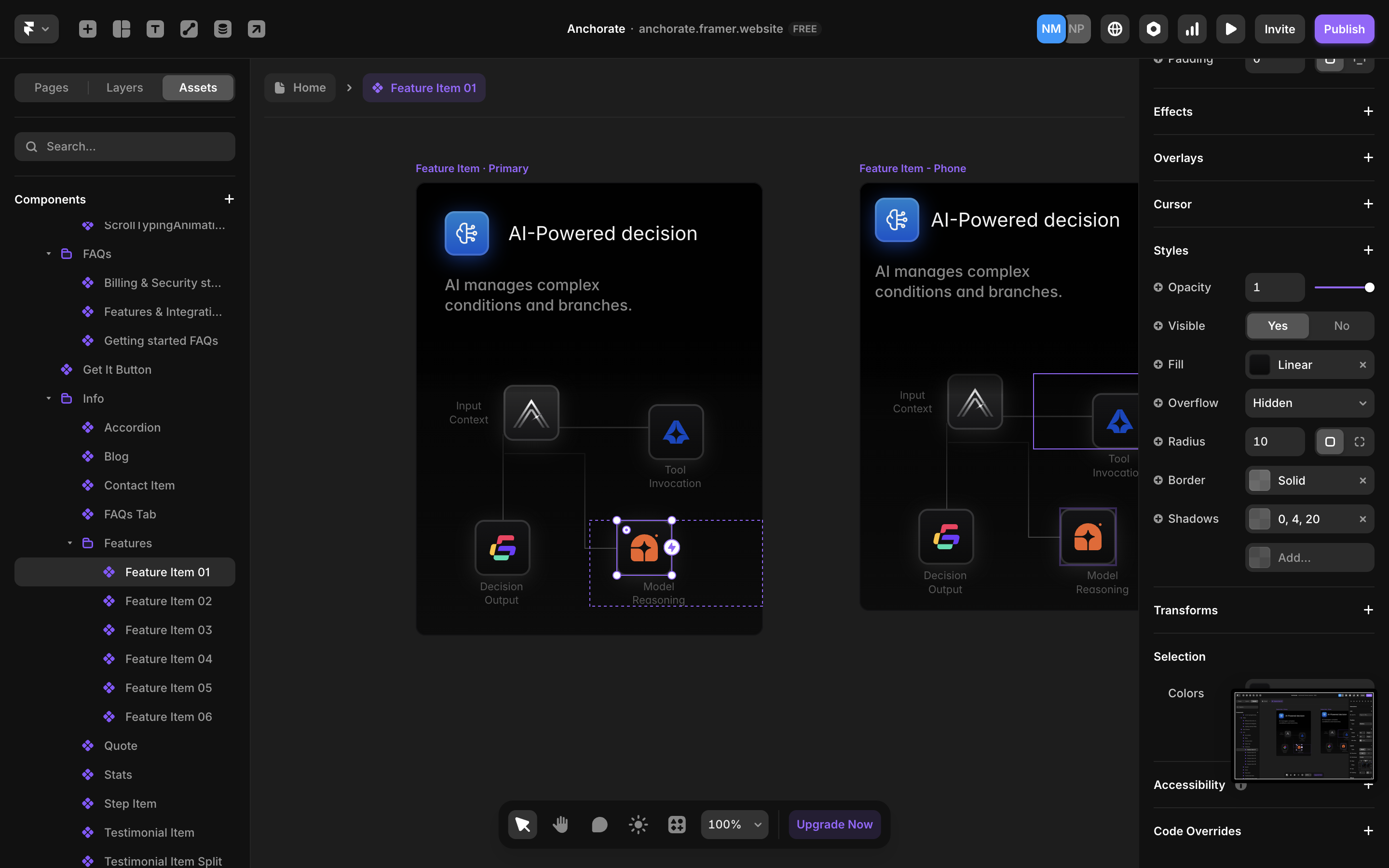Viewport: 1389px width, 868px height.
Task: Select the Layout tool icon
Action: (121, 29)
